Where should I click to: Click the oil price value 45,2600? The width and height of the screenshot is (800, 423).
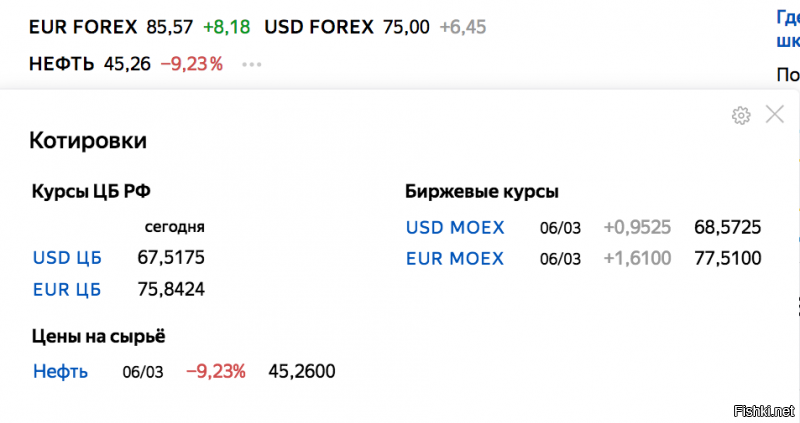click(302, 371)
